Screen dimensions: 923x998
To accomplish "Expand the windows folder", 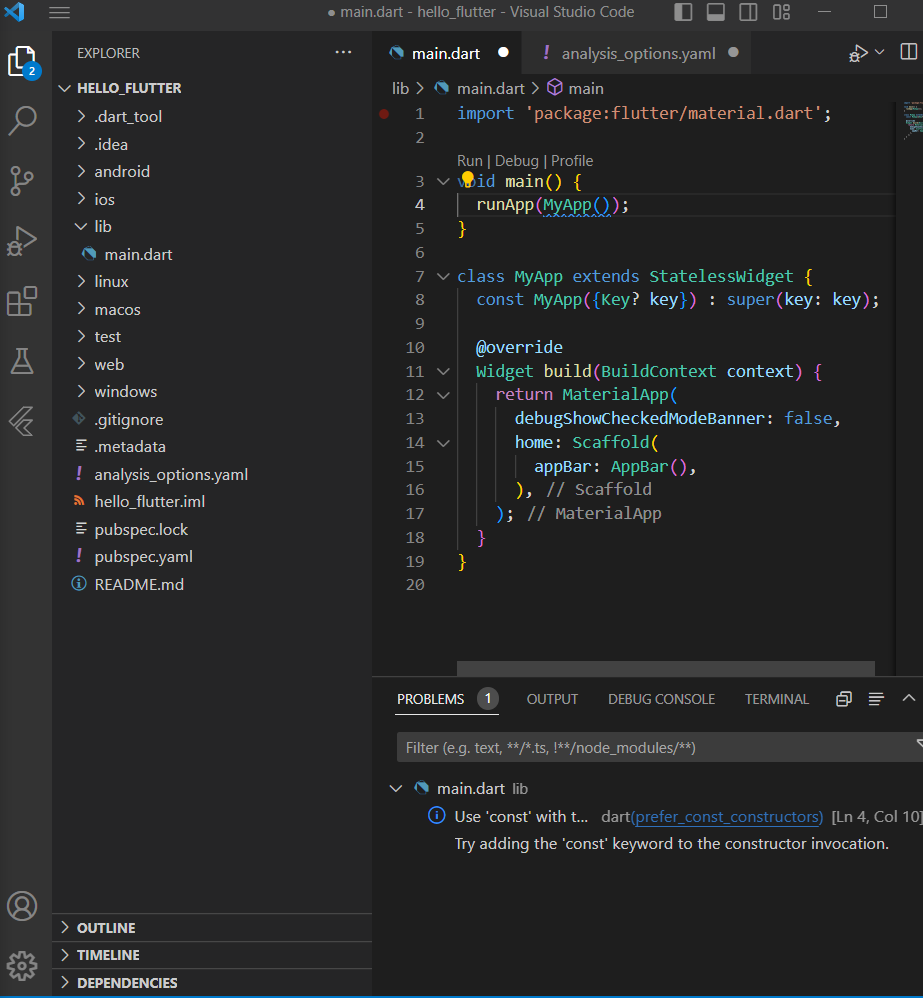I will 81,391.
